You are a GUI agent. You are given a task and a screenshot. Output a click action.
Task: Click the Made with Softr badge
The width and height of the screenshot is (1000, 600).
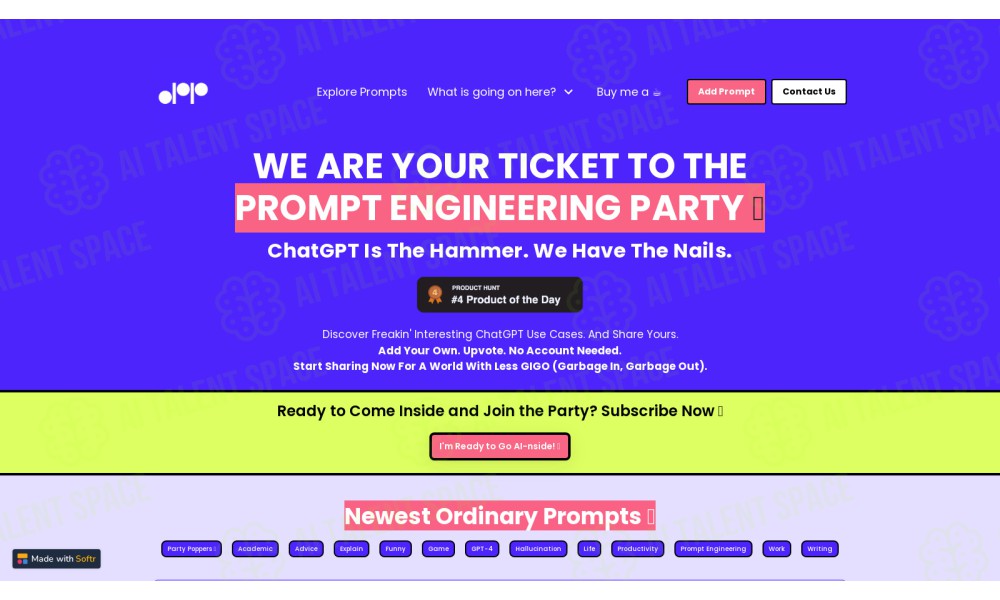(x=56, y=559)
